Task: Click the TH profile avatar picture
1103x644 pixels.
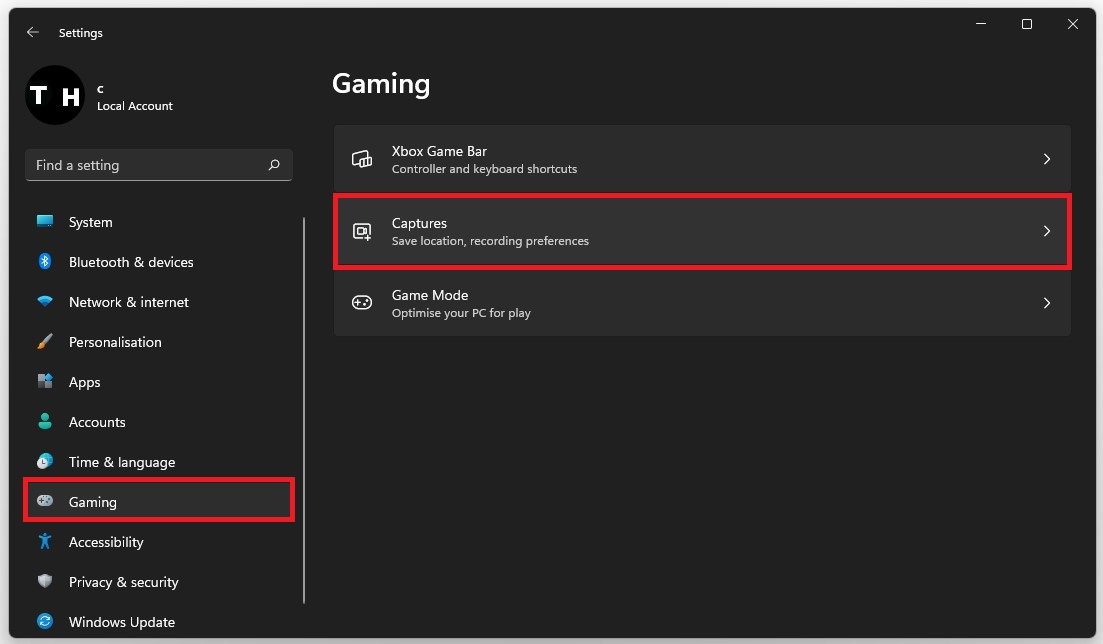Action: tap(55, 96)
